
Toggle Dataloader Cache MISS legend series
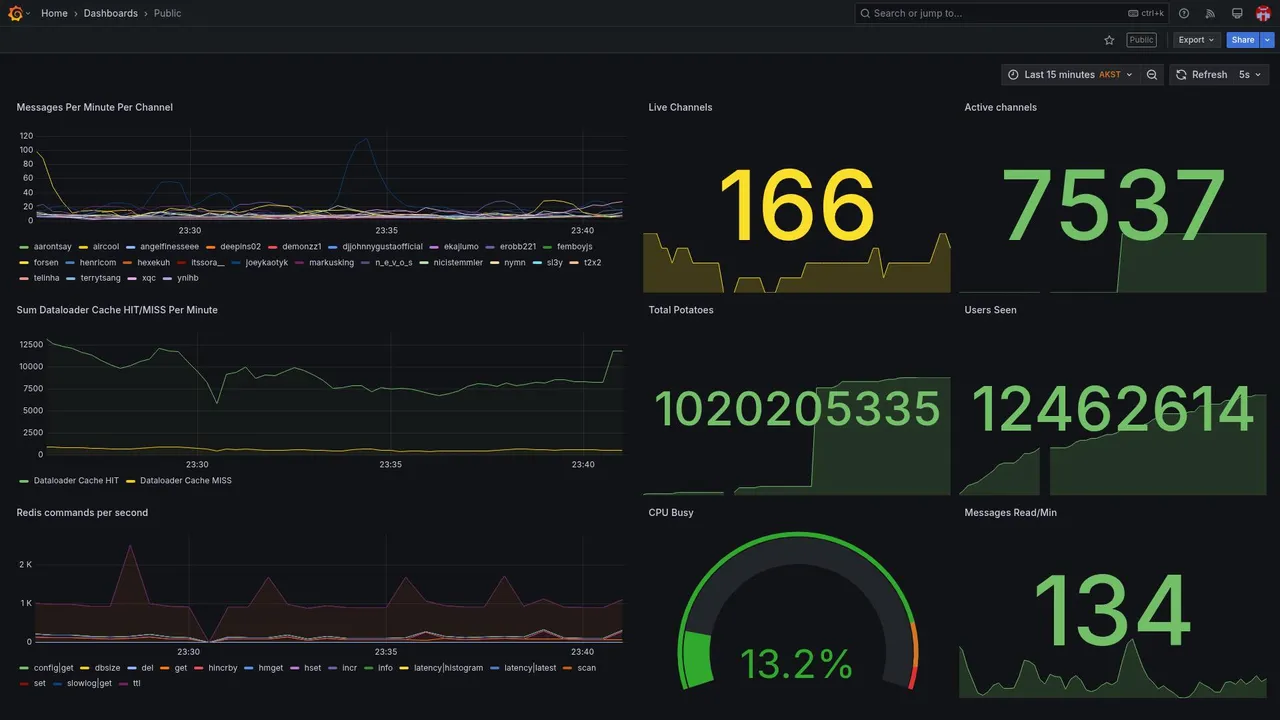click(179, 481)
